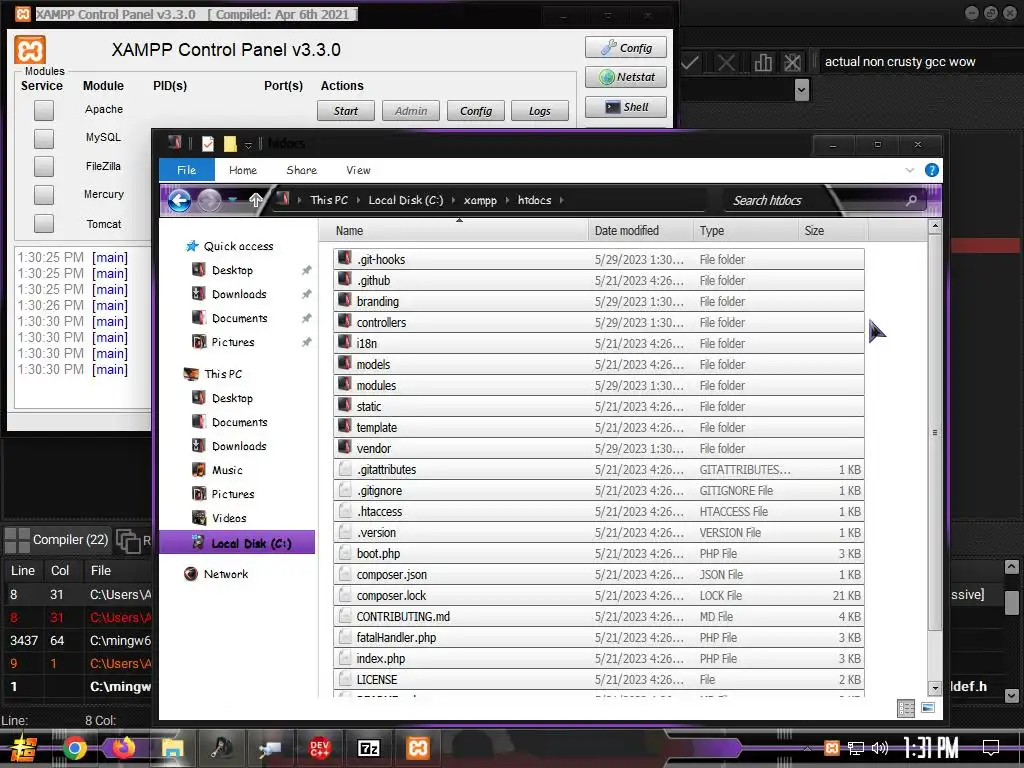1024x768 pixels.
Task: Select the modules folder icon
Action: click(x=345, y=385)
